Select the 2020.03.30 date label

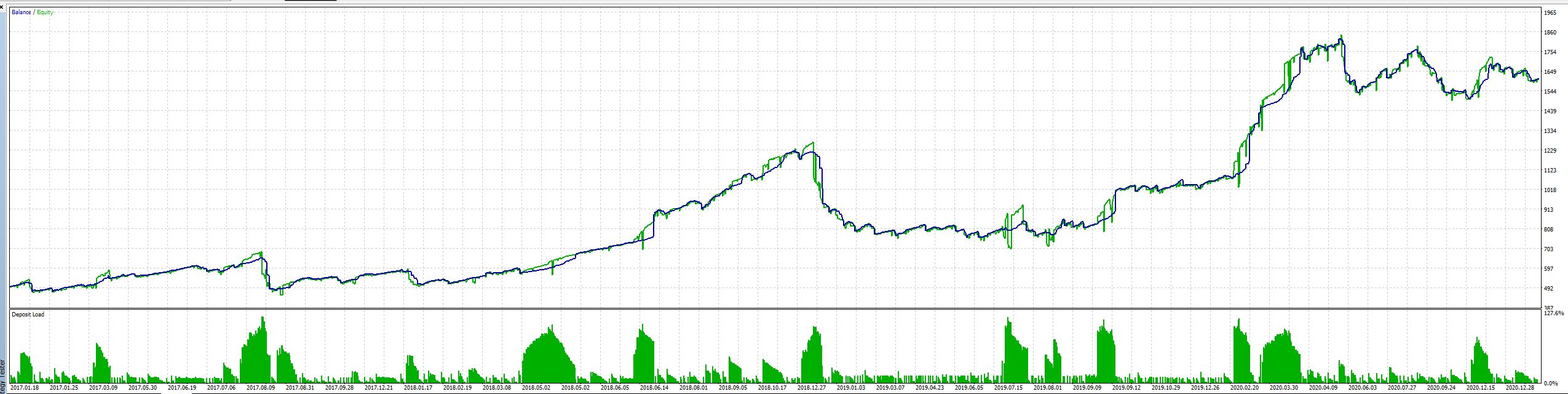[x=1284, y=388]
